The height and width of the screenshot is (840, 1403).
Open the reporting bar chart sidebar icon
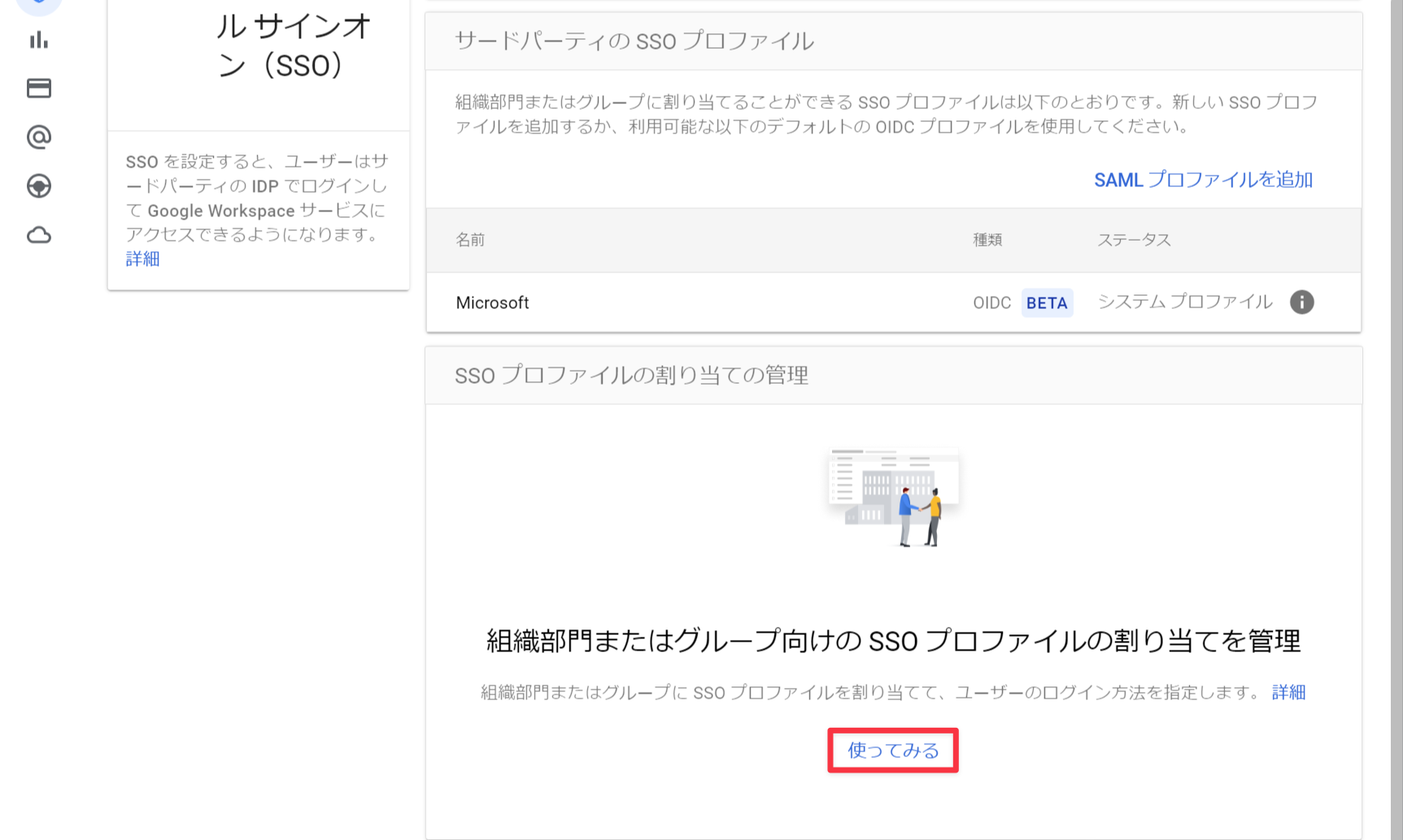coord(38,40)
